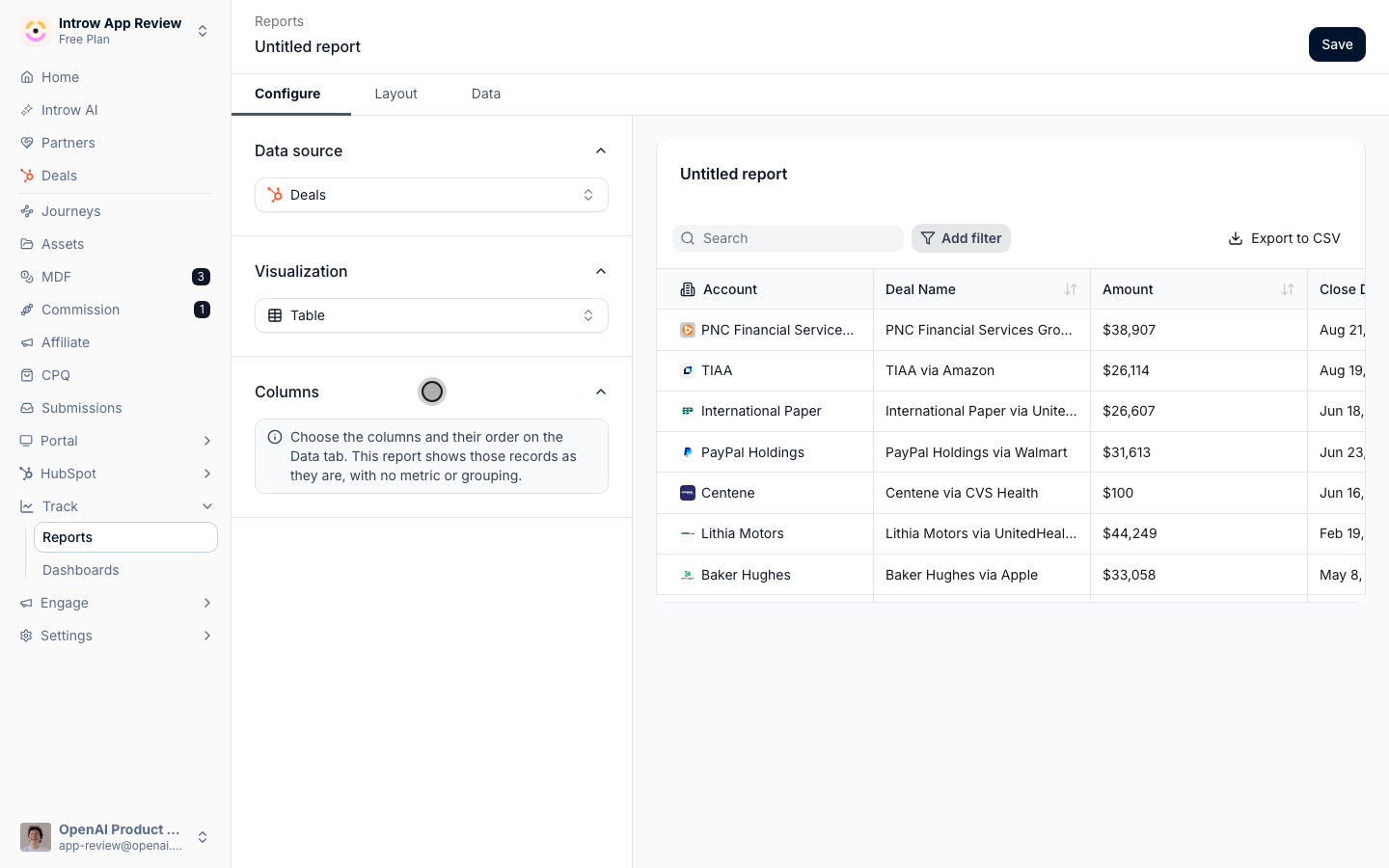Open the Deals HubSpot sidebar item
This screenshot has width=1389, height=868.
click(x=116, y=176)
